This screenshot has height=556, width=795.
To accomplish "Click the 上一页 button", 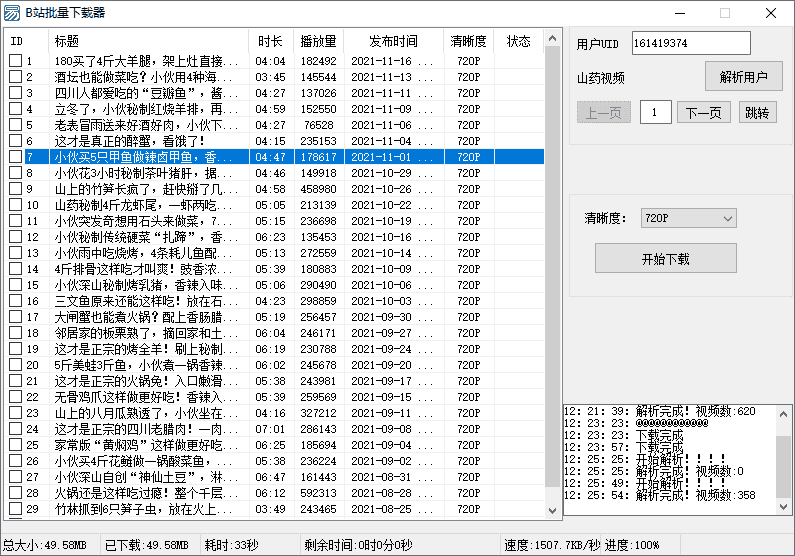I will coord(603,112).
